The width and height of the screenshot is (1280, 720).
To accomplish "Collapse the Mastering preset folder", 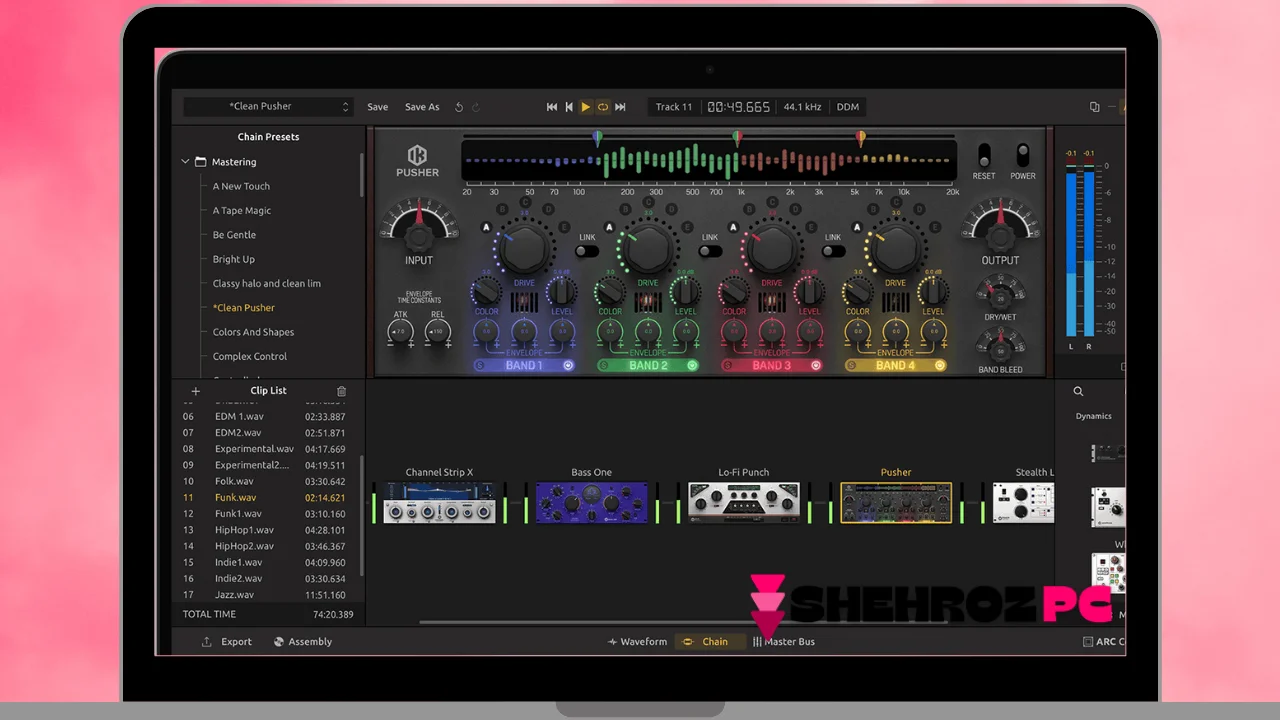I will coord(185,162).
